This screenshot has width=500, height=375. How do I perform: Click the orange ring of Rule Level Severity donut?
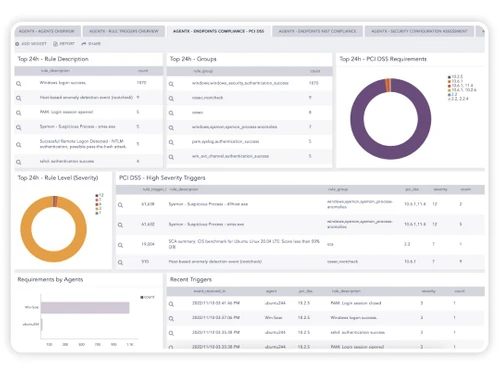pos(53,256)
